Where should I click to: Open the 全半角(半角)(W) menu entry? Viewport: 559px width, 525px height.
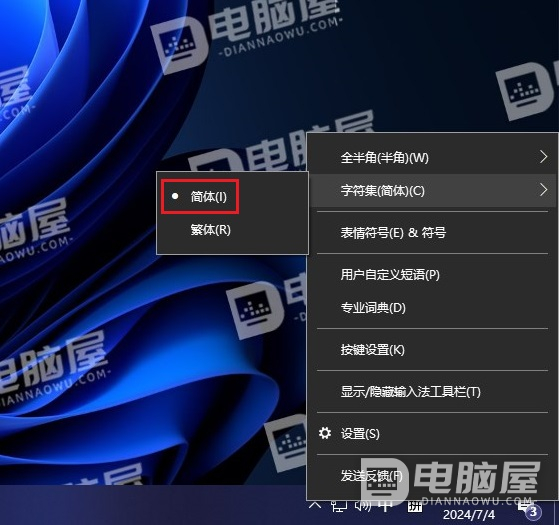point(432,157)
